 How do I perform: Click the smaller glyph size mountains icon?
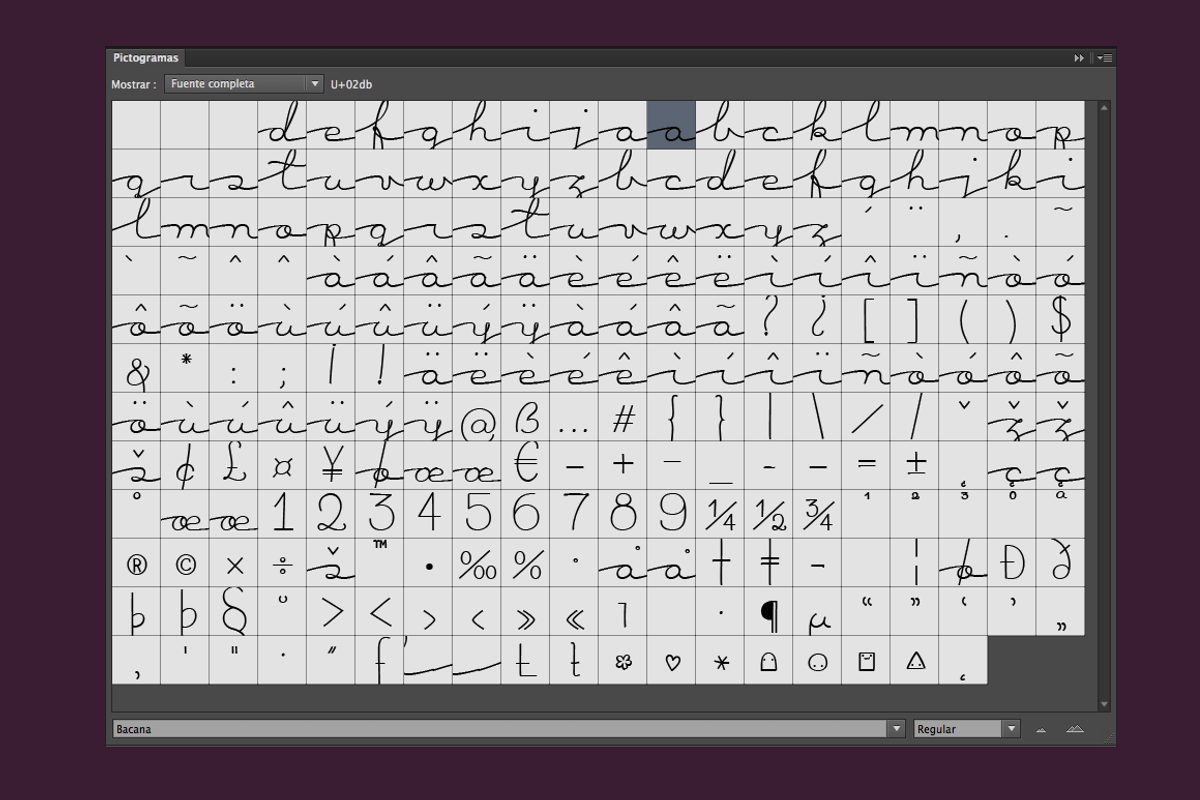[1041, 730]
